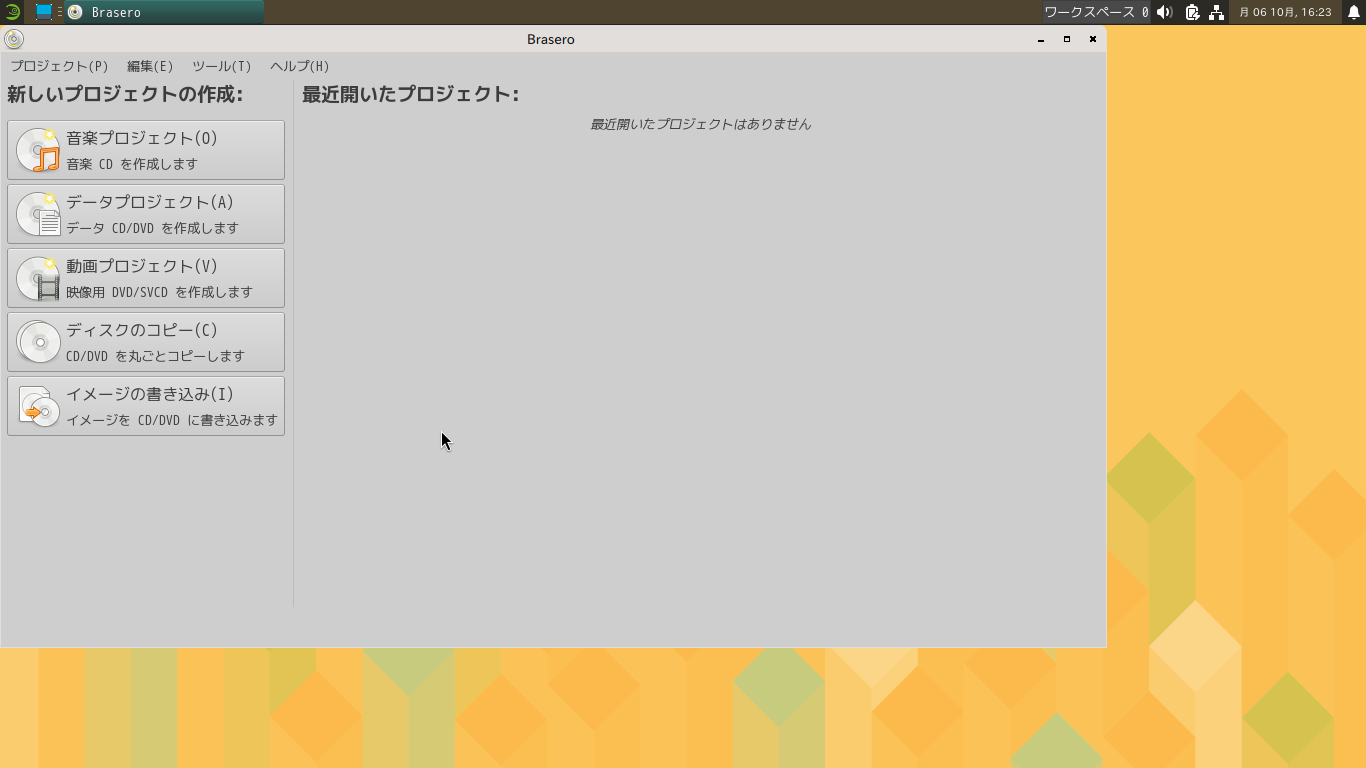Screen dimensions: 1366x768
Task: Start a データプロジェクト data CD/DVD project
Action: [x=146, y=214]
